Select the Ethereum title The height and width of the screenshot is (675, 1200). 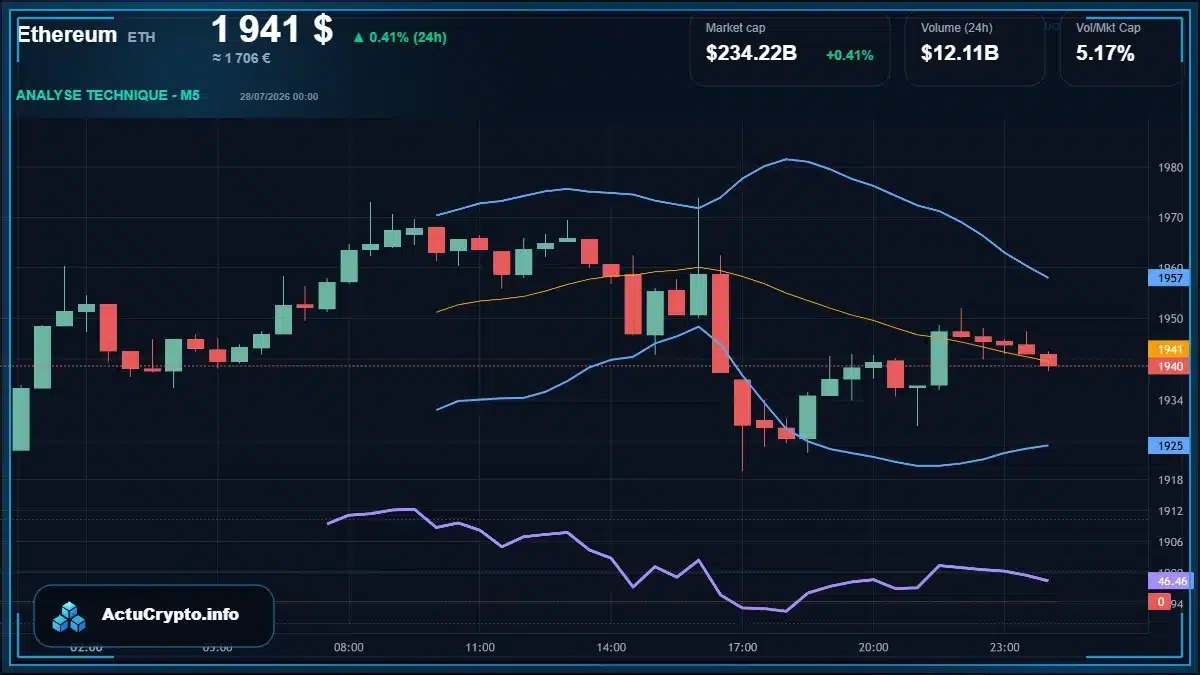[x=67, y=34]
